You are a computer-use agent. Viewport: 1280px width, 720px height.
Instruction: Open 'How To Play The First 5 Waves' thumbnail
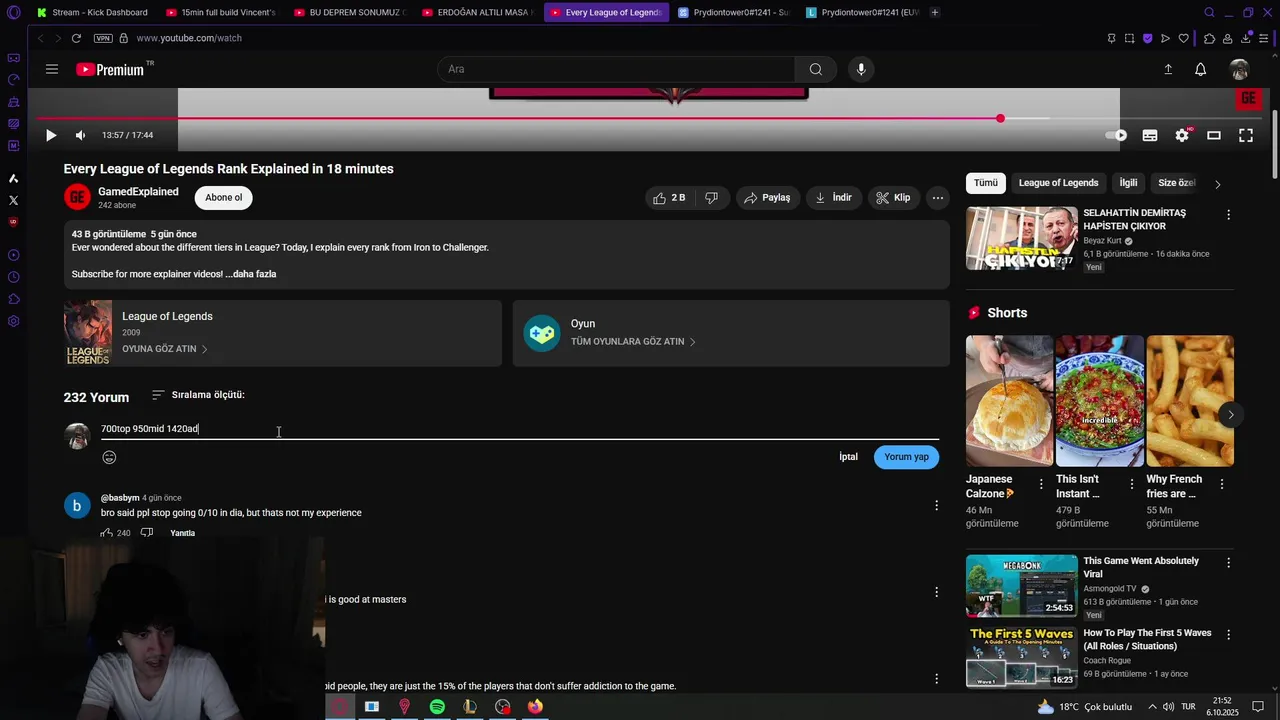click(x=1021, y=657)
